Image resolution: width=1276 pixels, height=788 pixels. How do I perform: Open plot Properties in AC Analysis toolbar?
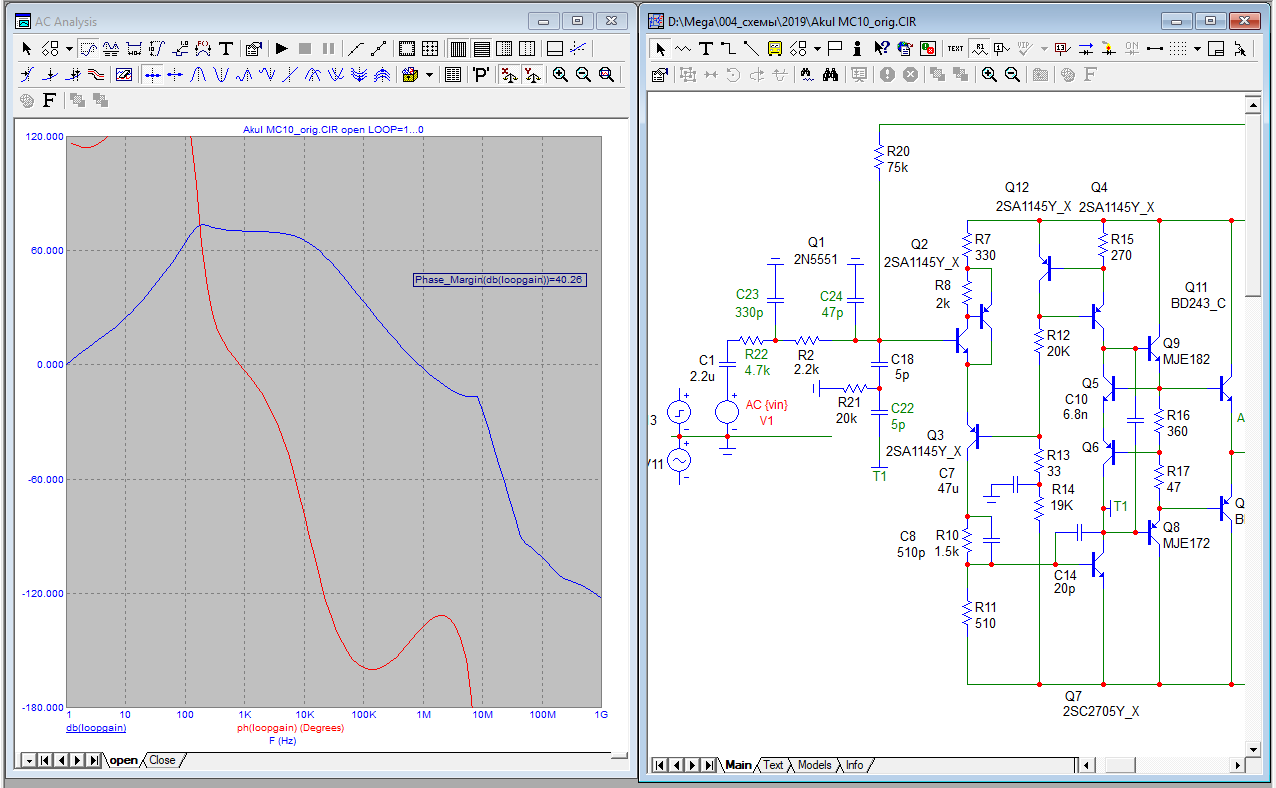[x=254, y=48]
